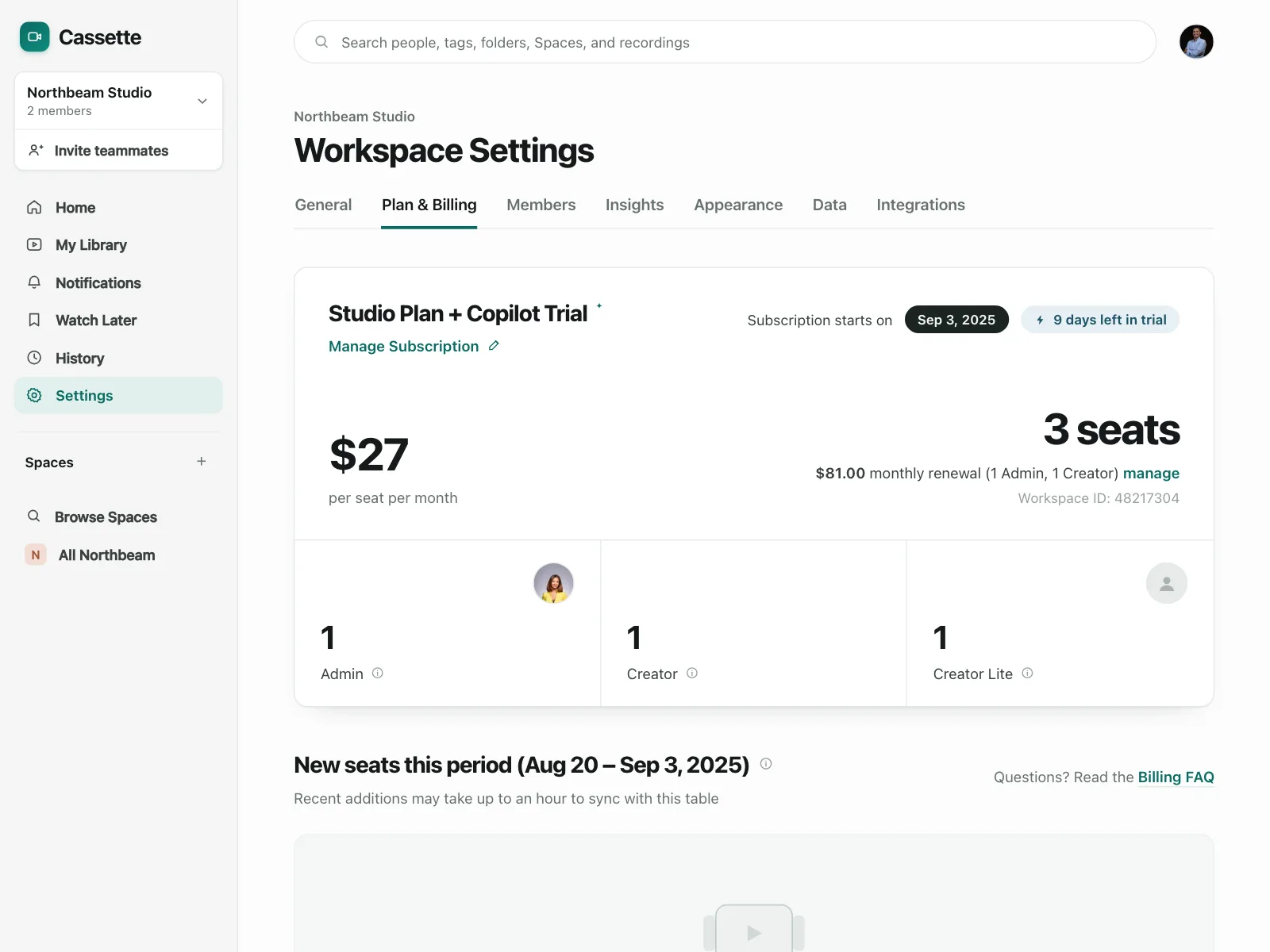Viewport: 1270px width, 952px height.
Task: Click the 9 days left in trial badge
Action: coord(1100,320)
